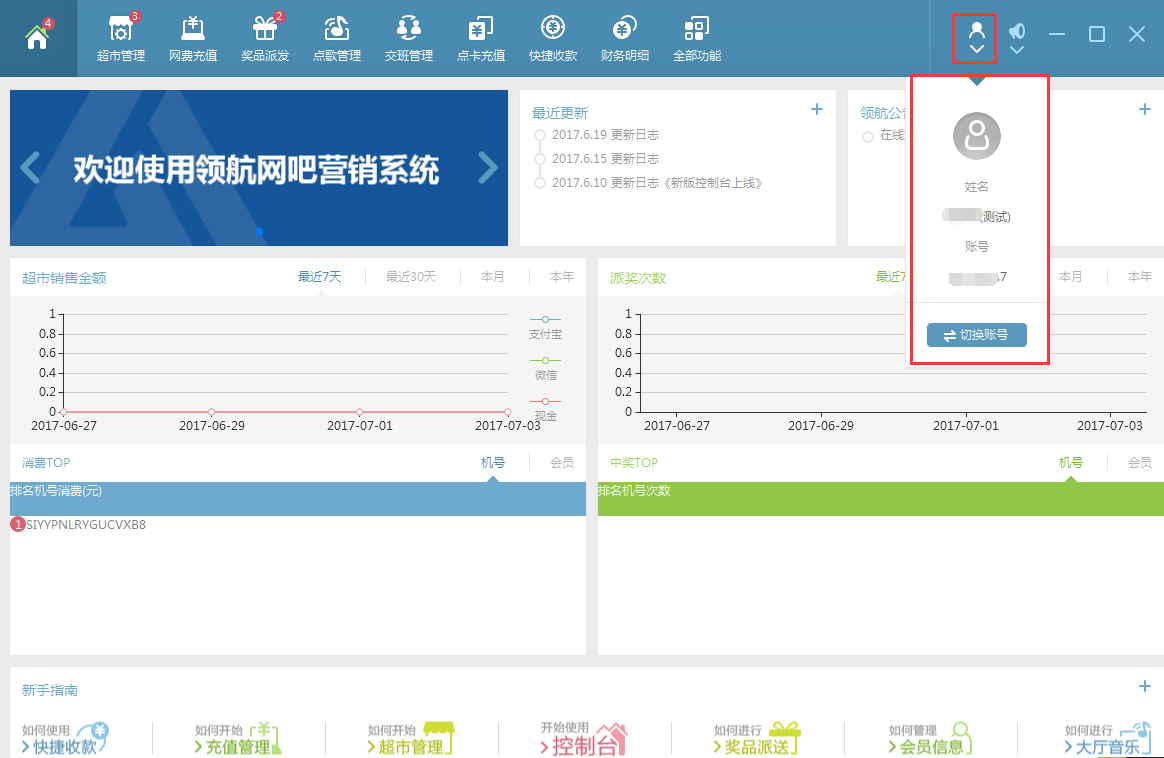This screenshot has height=758, width=1164.
Task: Go to the Home page icon
Action: pos(37,37)
